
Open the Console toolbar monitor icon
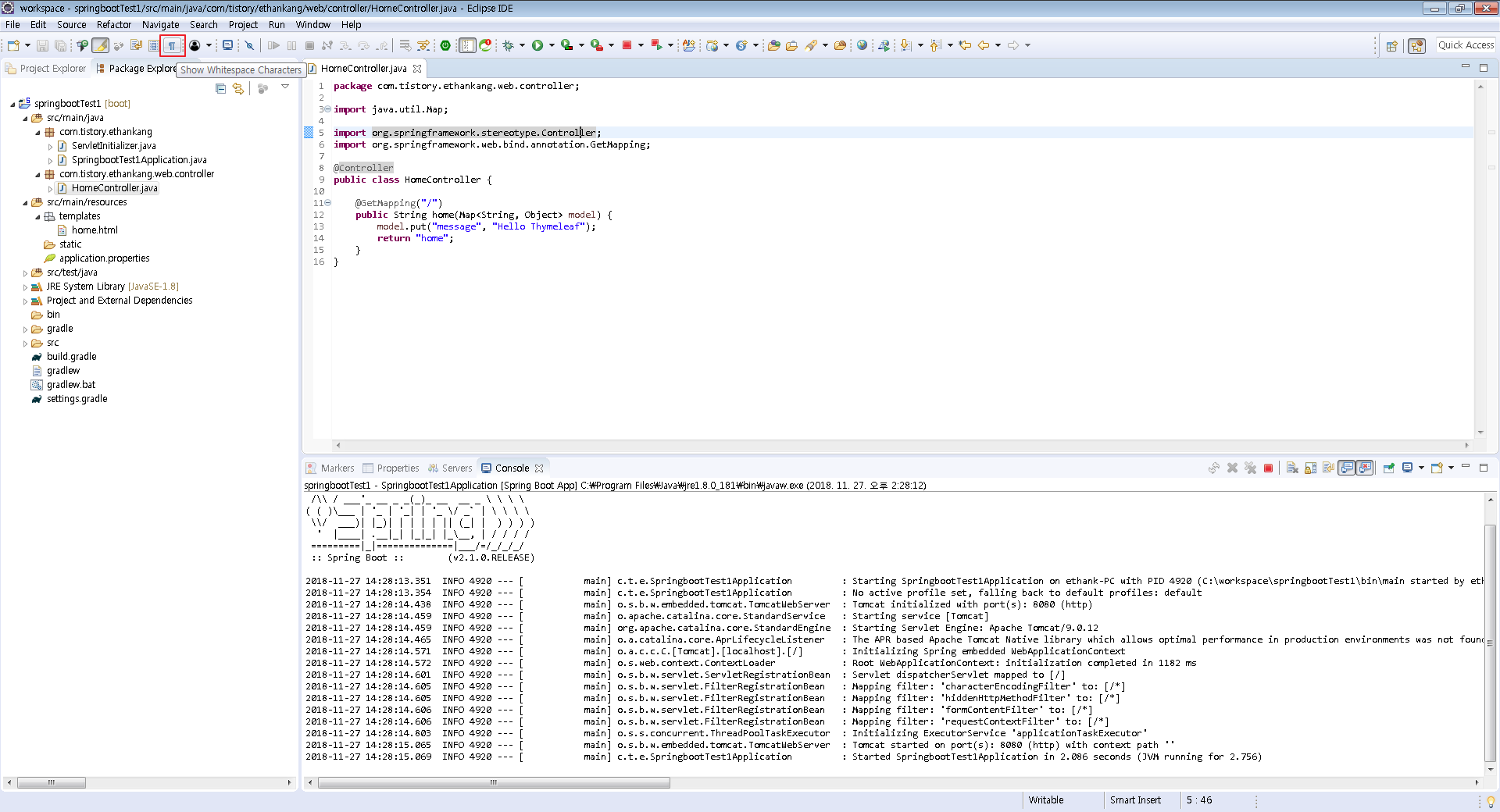click(x=227, y=45)
